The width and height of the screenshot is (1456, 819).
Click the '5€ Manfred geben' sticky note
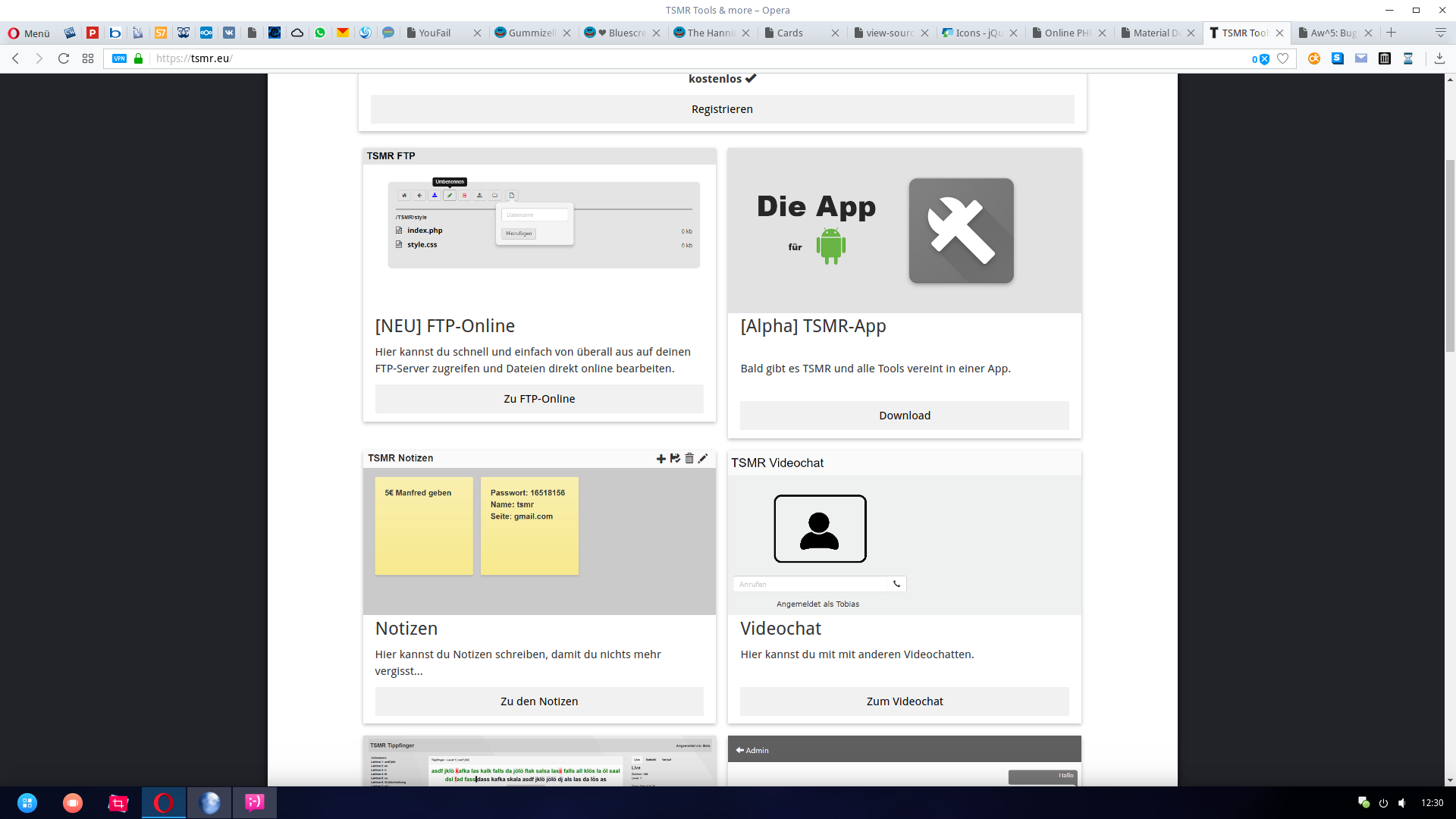[x=423, y=526]
